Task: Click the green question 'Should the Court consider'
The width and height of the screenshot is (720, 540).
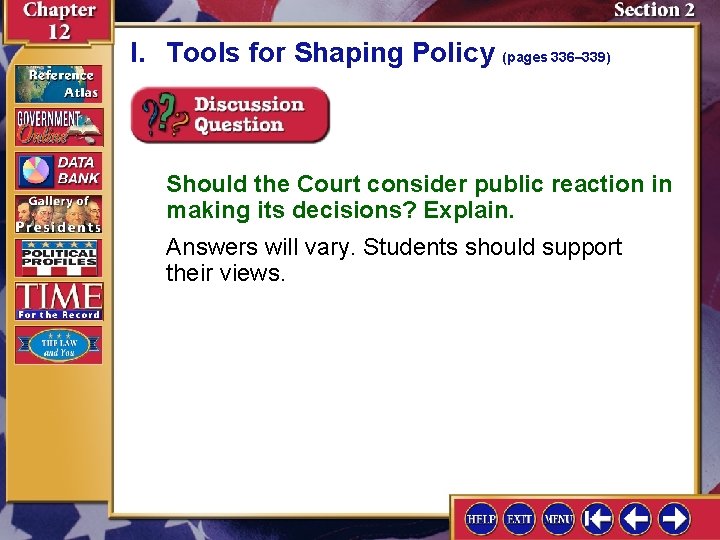Action: pos(419,197)
